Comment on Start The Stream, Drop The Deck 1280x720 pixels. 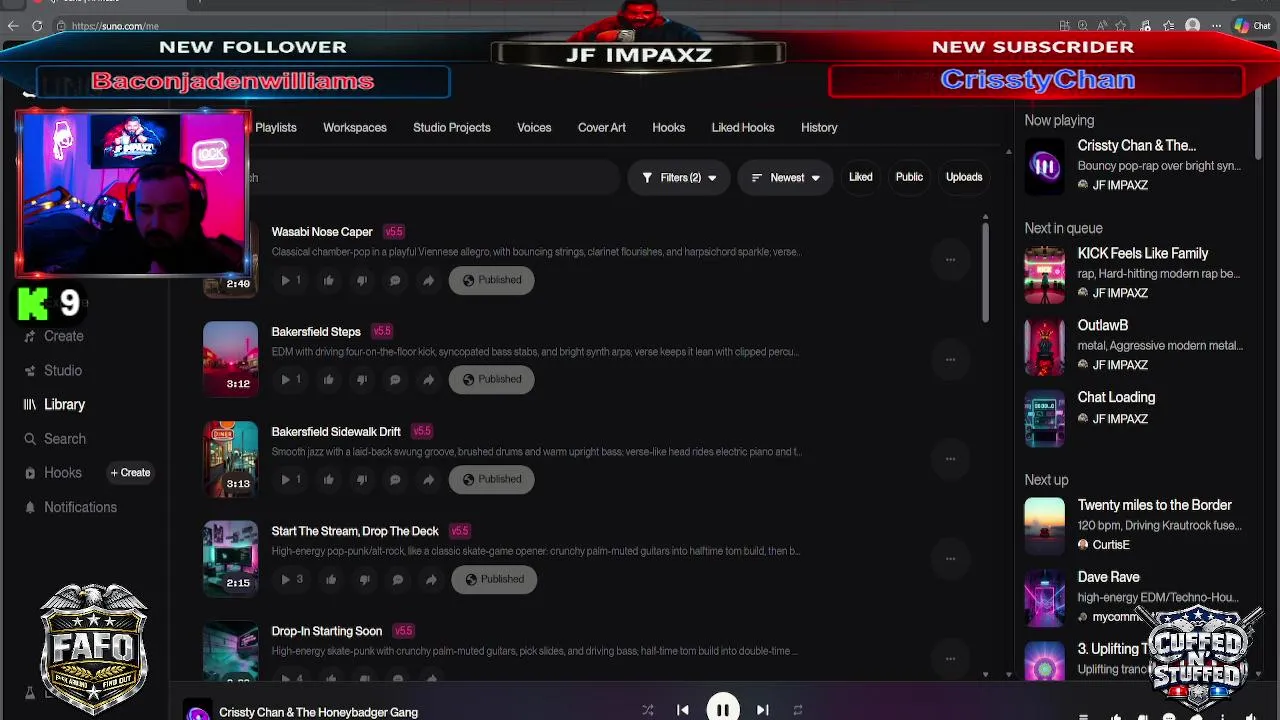click(397, 579)
